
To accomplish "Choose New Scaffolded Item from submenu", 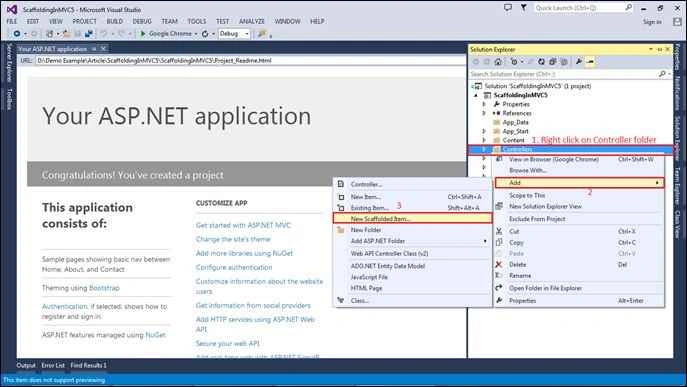I will coord(412,218).
